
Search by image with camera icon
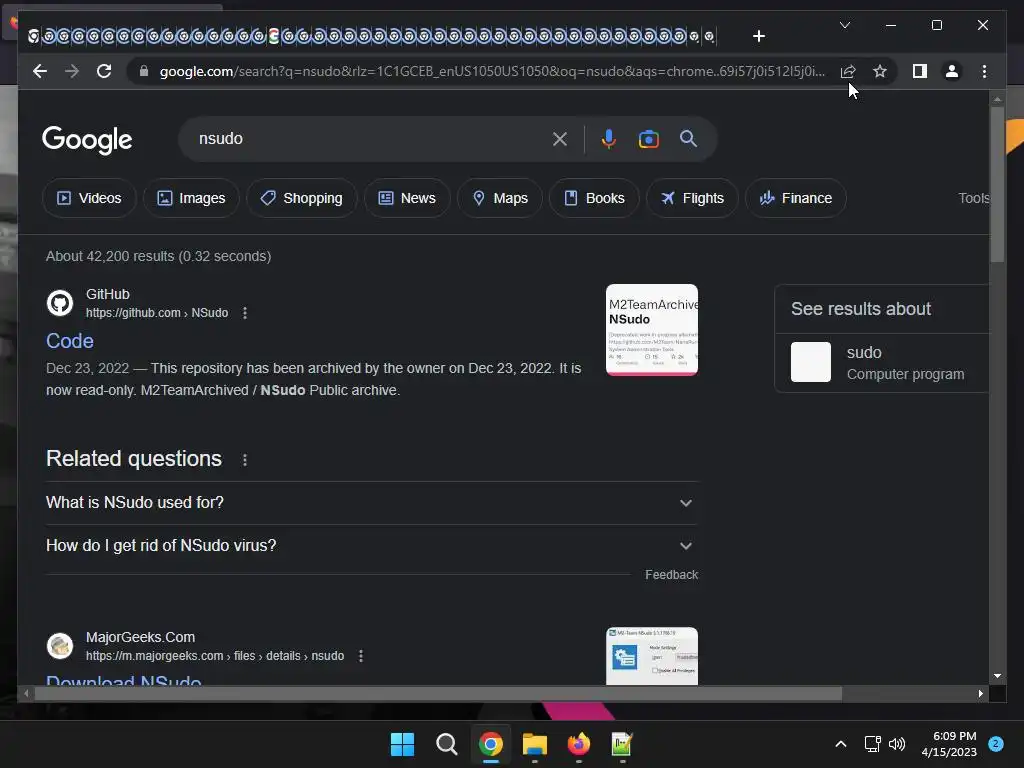tap(648, 138)
